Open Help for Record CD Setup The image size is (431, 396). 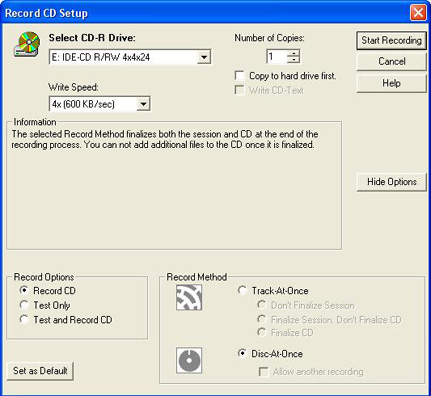[391, 83]
